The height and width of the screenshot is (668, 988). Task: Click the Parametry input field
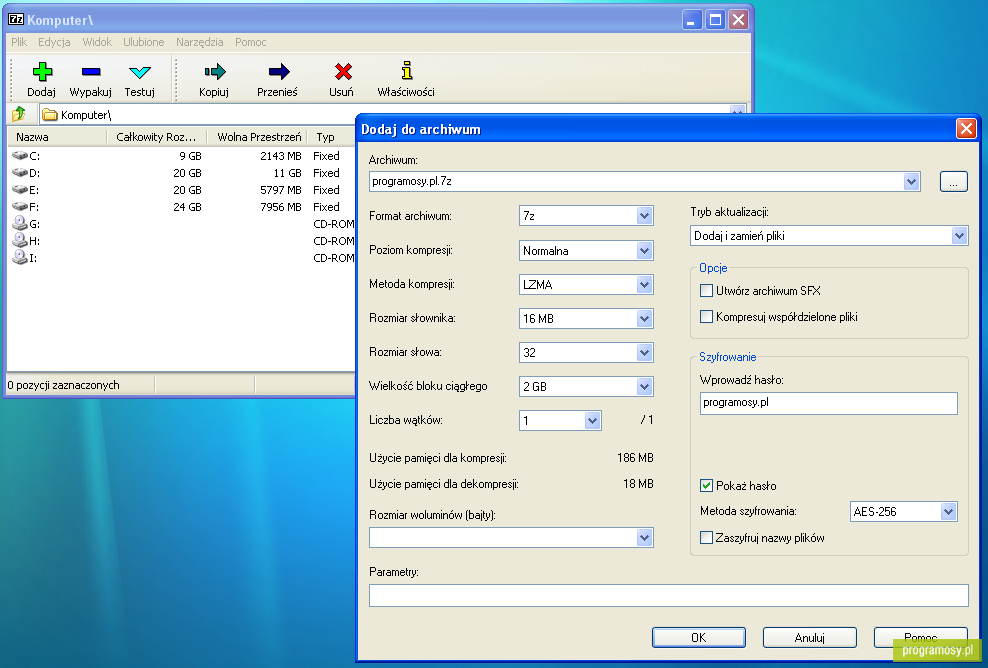[x=668, y=595]
